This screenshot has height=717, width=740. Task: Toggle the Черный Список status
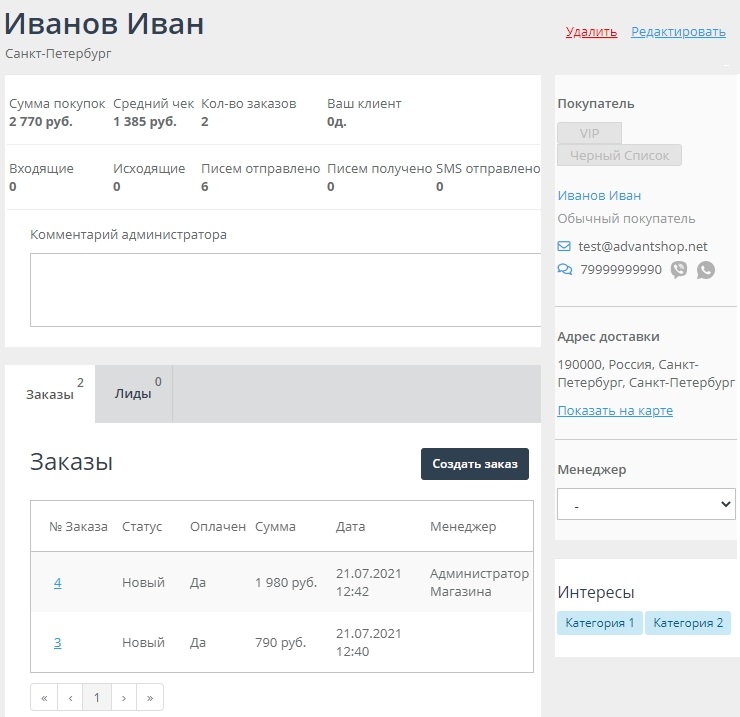point(619,155)
